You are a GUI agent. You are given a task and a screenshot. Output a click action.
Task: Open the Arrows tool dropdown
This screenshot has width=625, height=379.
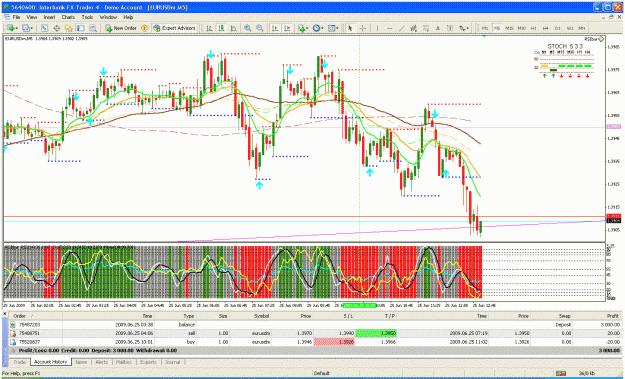(x=464, y=28)
